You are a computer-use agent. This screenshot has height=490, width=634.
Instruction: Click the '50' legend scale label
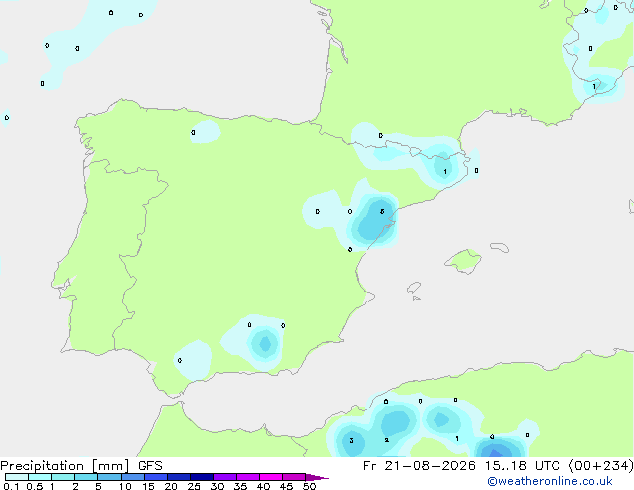309,486
